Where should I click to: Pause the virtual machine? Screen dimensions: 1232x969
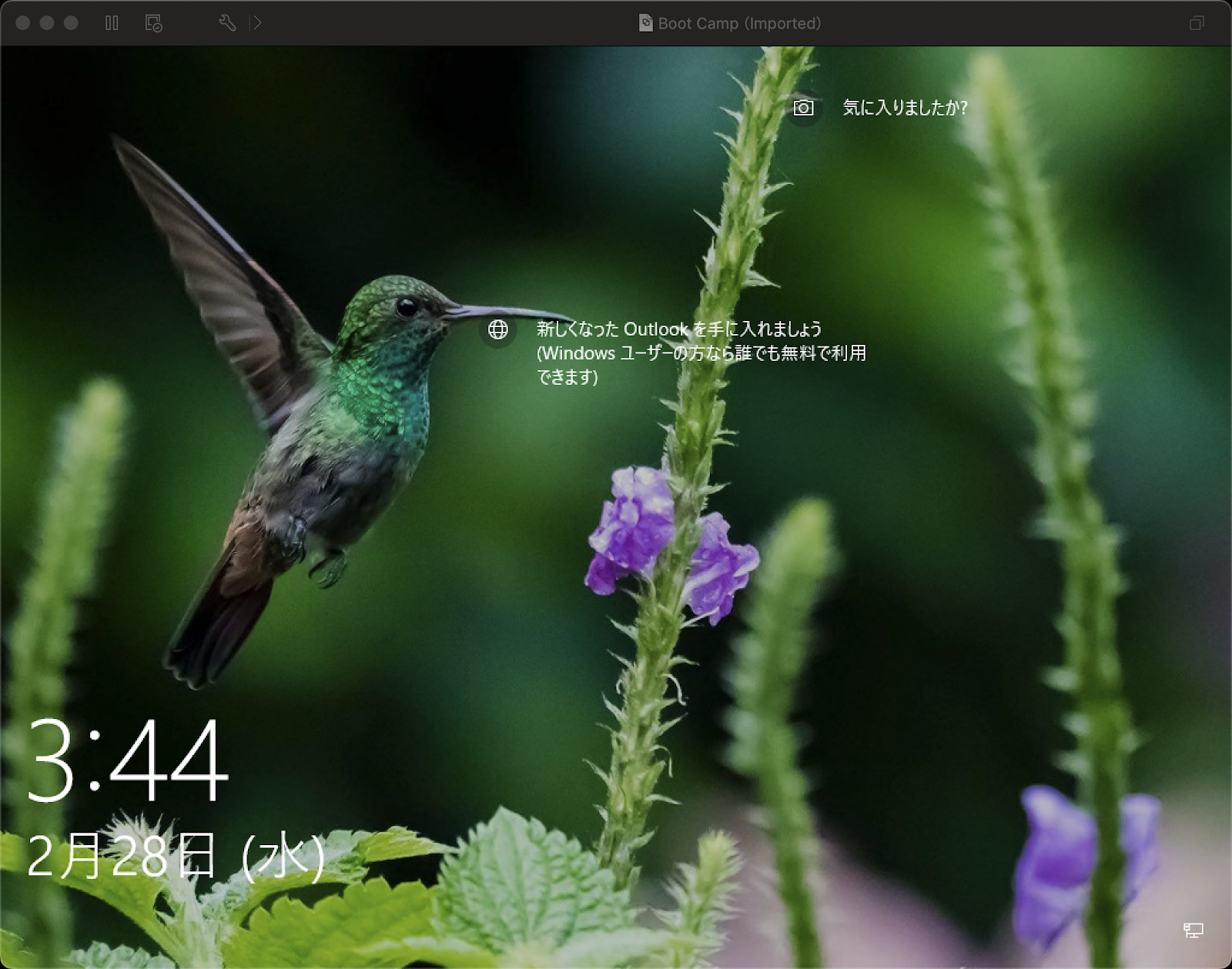[112, 23]
